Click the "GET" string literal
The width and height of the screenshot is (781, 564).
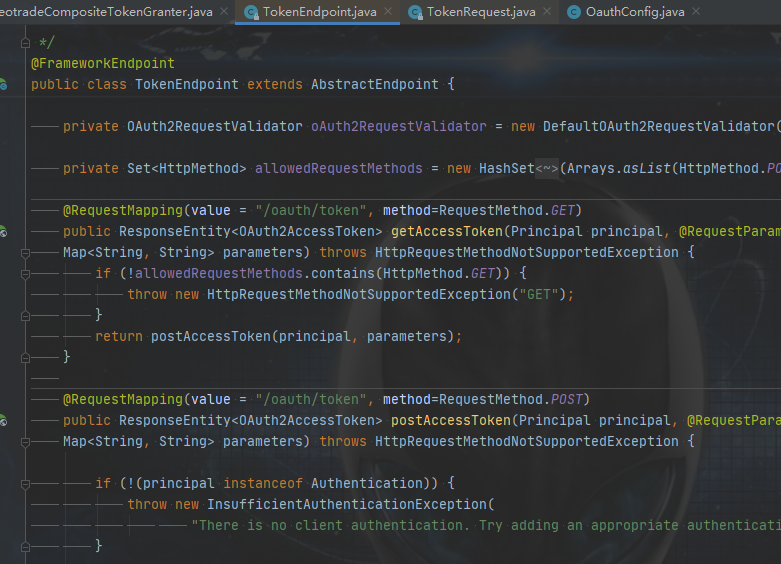click(x=538, y=294)
